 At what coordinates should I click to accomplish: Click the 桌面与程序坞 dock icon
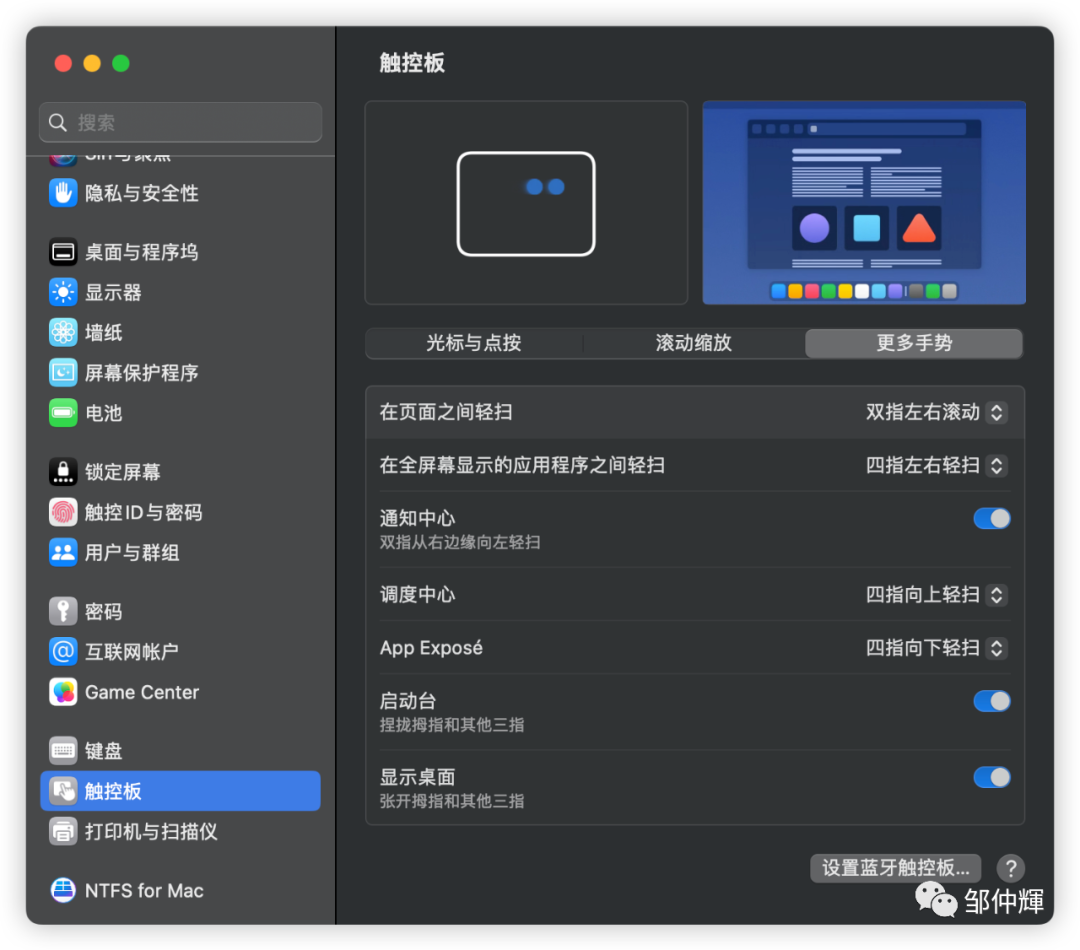coord(63,252)
